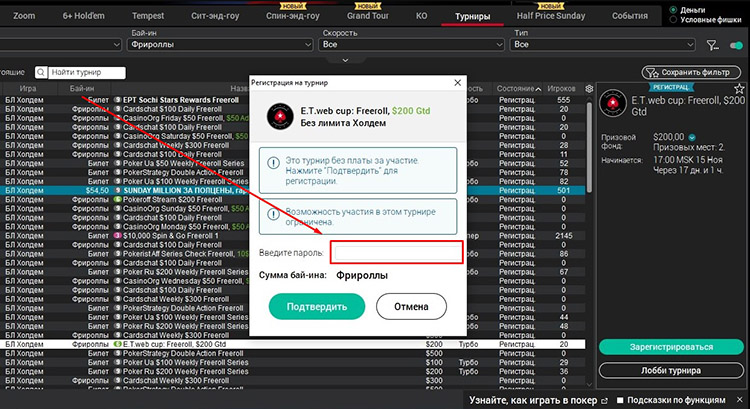
Task: Select CasinoOrg Monday $50 Freeroll row
Action: 292,227
